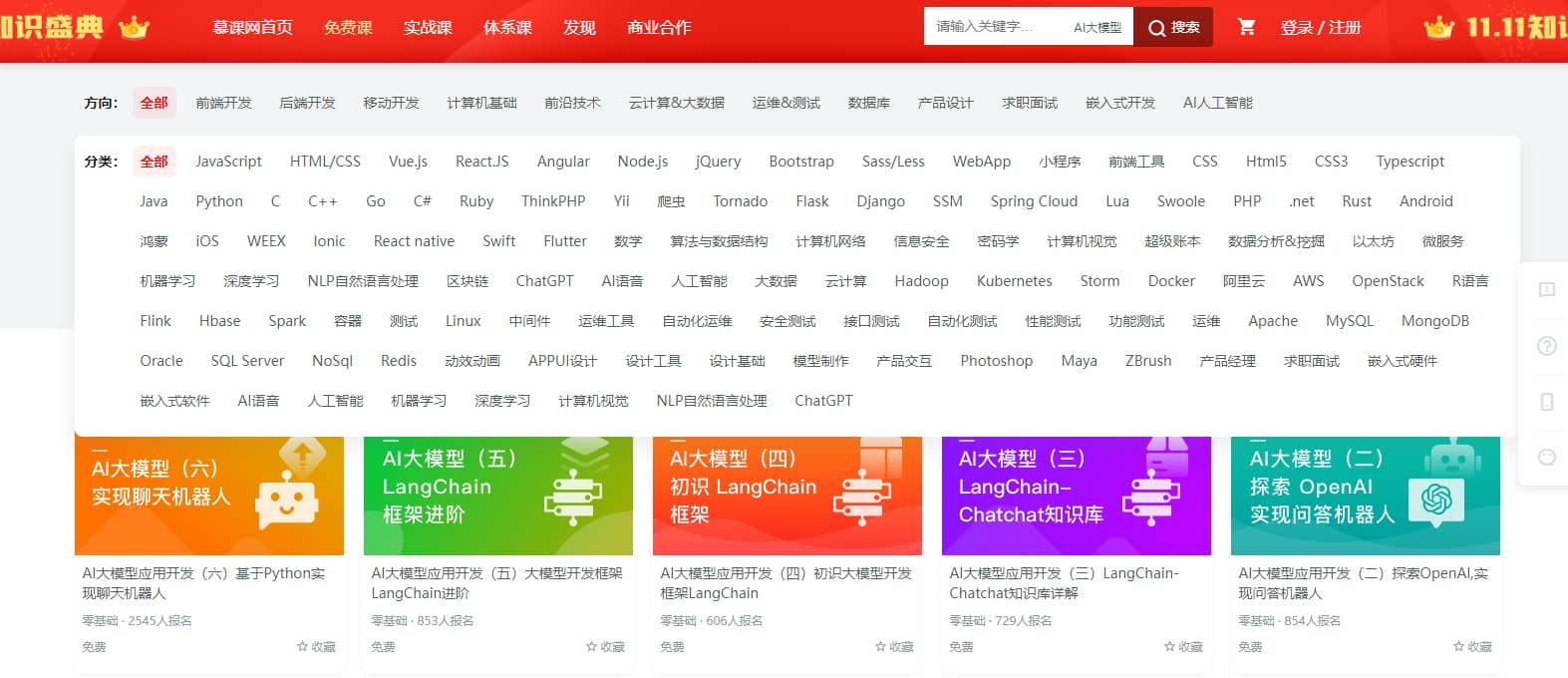Filter category by Linux
The image size is (1568, 678).
pos(463,321)
